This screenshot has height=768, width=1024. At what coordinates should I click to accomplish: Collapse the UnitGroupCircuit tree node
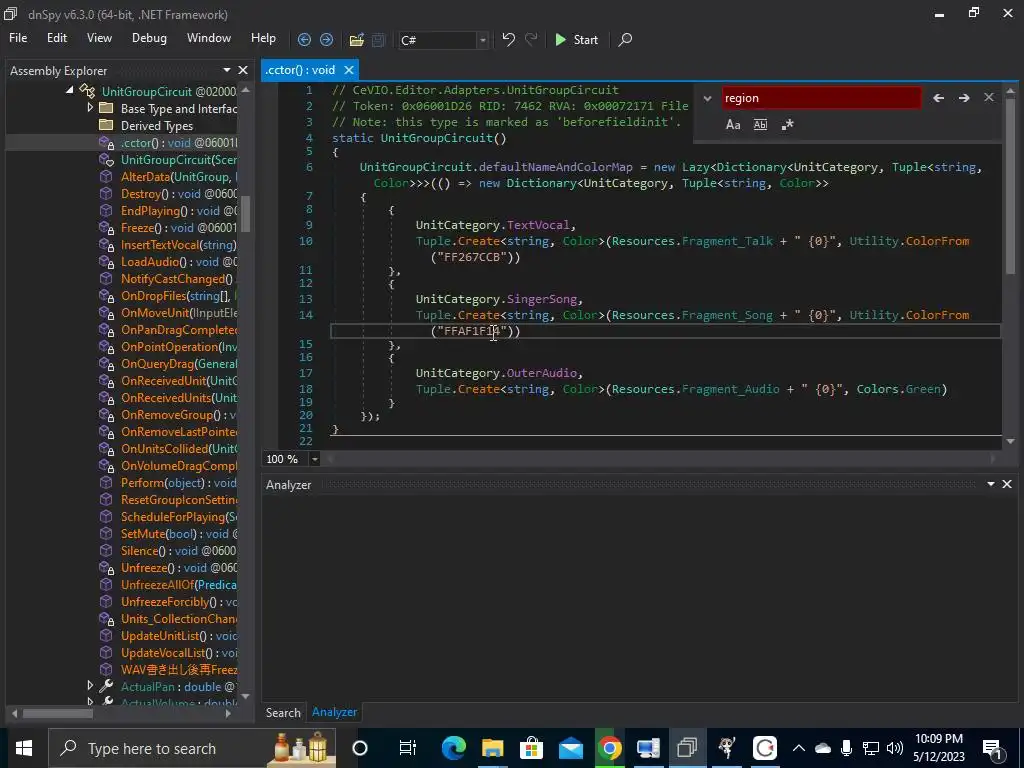pyautogui.click(x=70, y=90)
